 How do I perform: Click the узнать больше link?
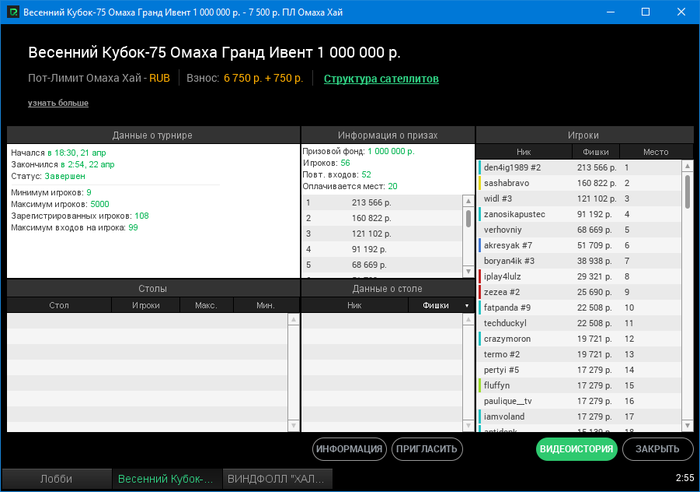pos(58,103)
